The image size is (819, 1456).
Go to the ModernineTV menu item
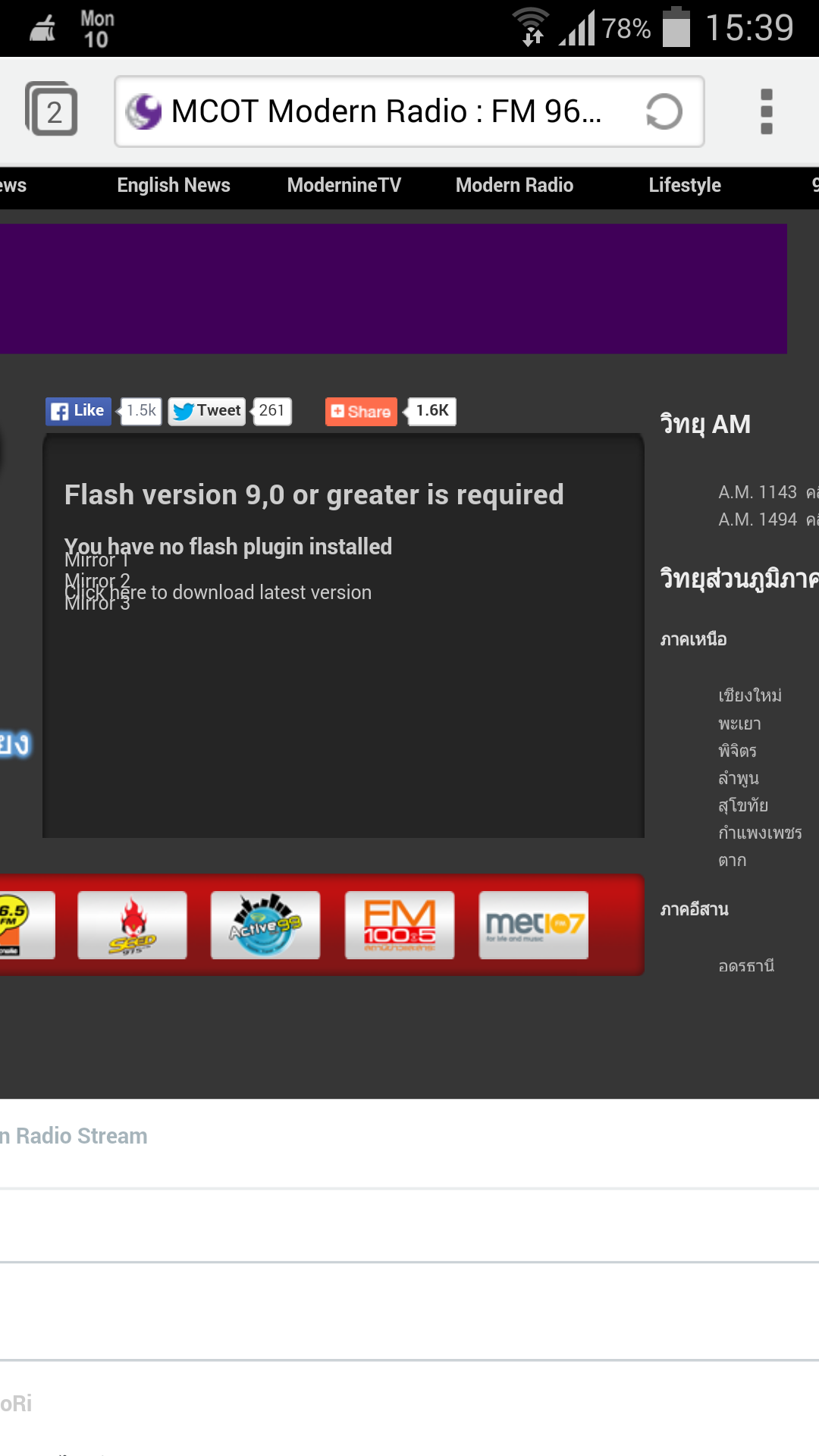344,185
